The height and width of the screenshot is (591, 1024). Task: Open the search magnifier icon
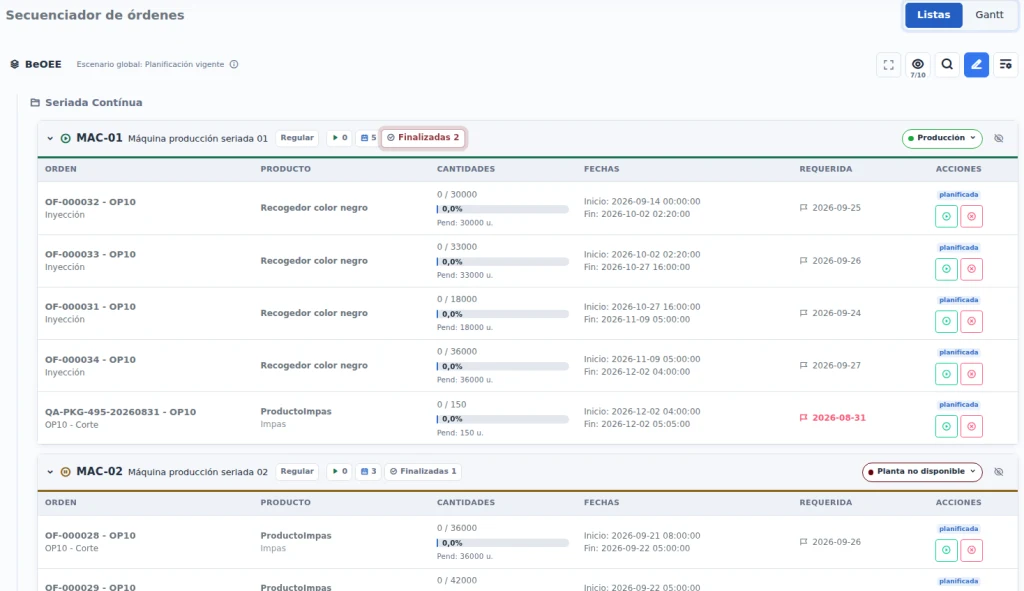[x=947, y=65]
